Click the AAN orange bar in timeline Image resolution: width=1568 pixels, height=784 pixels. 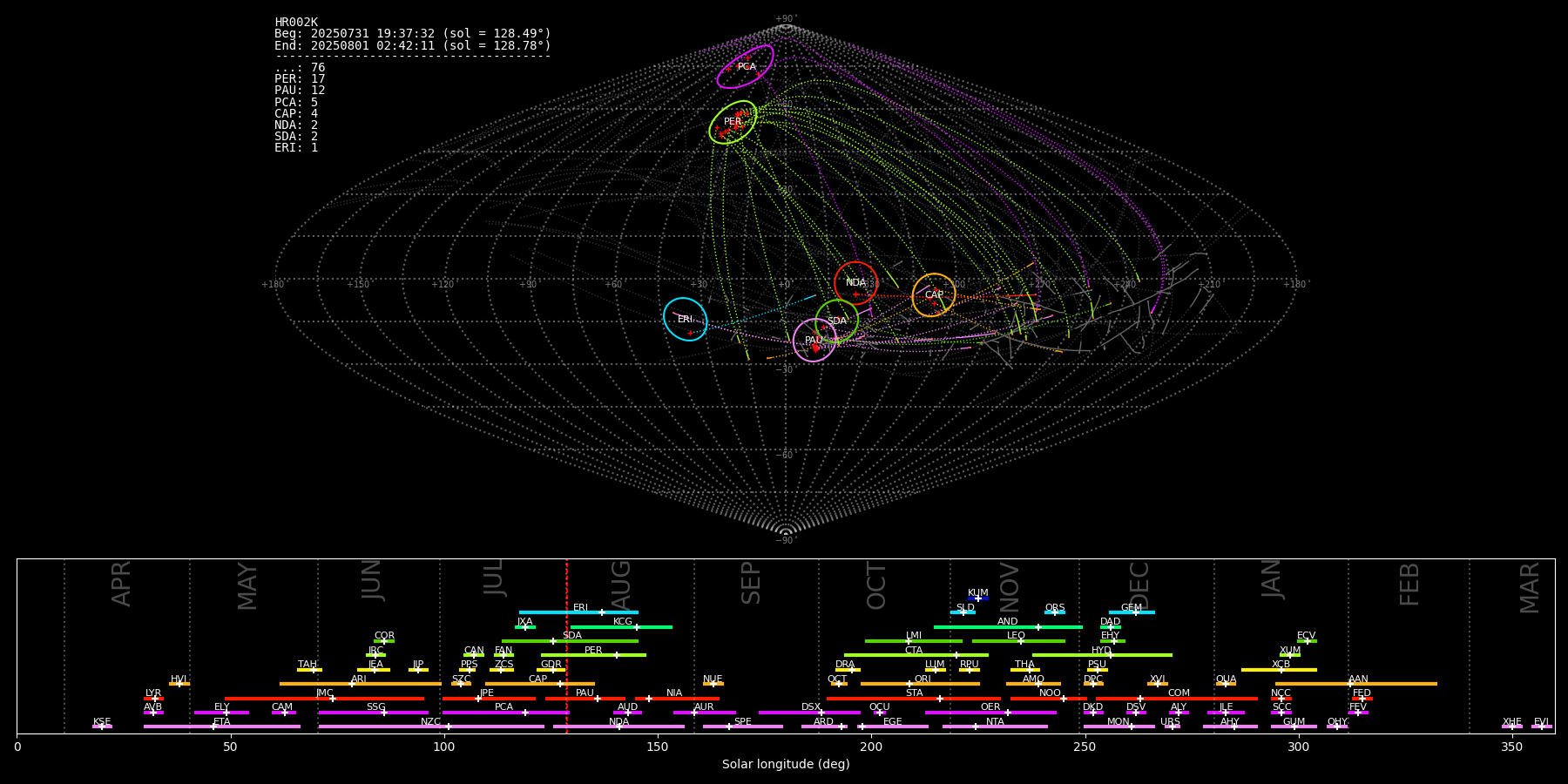(x=1356, y=684)
